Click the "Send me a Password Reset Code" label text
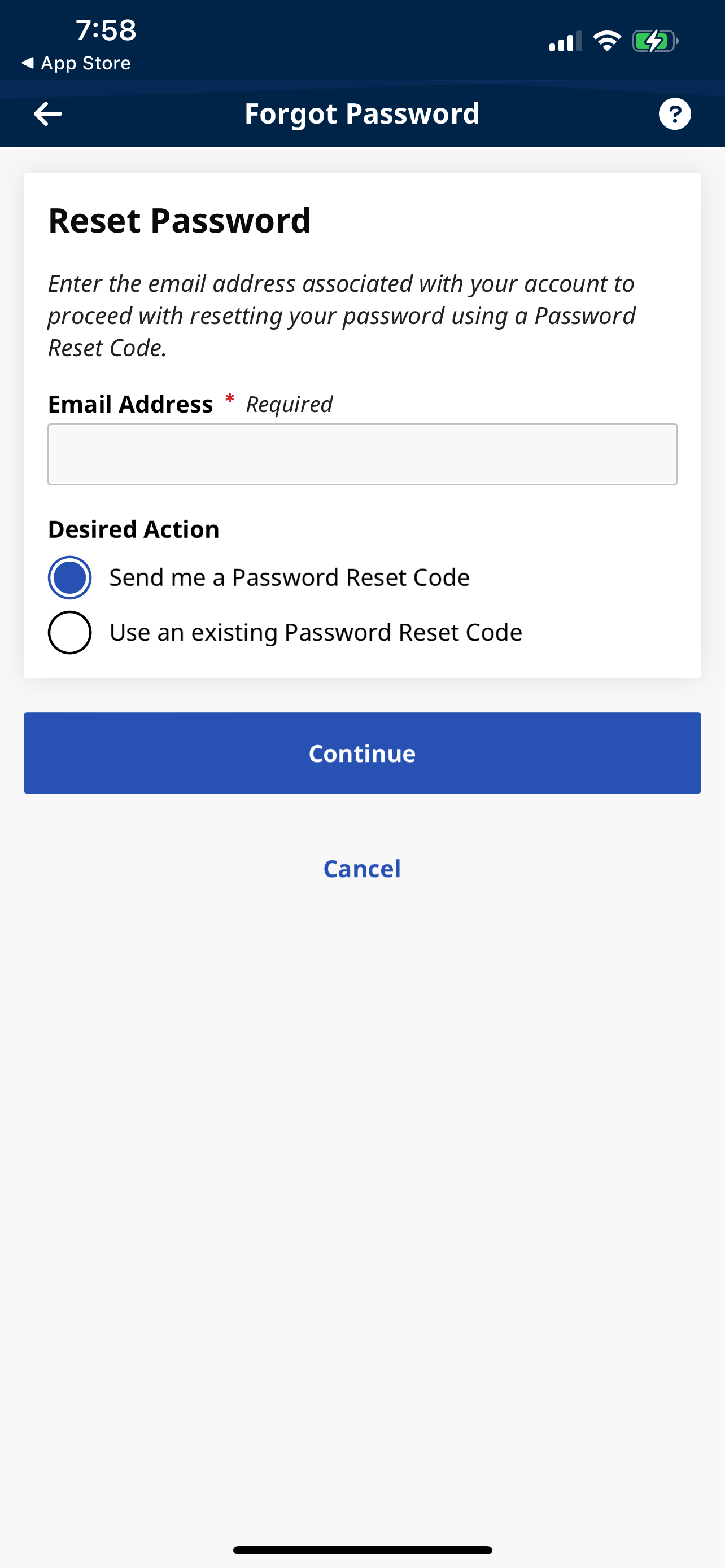Image resolution: width=725 pixels, height=1568 pixels. point(289,577)
